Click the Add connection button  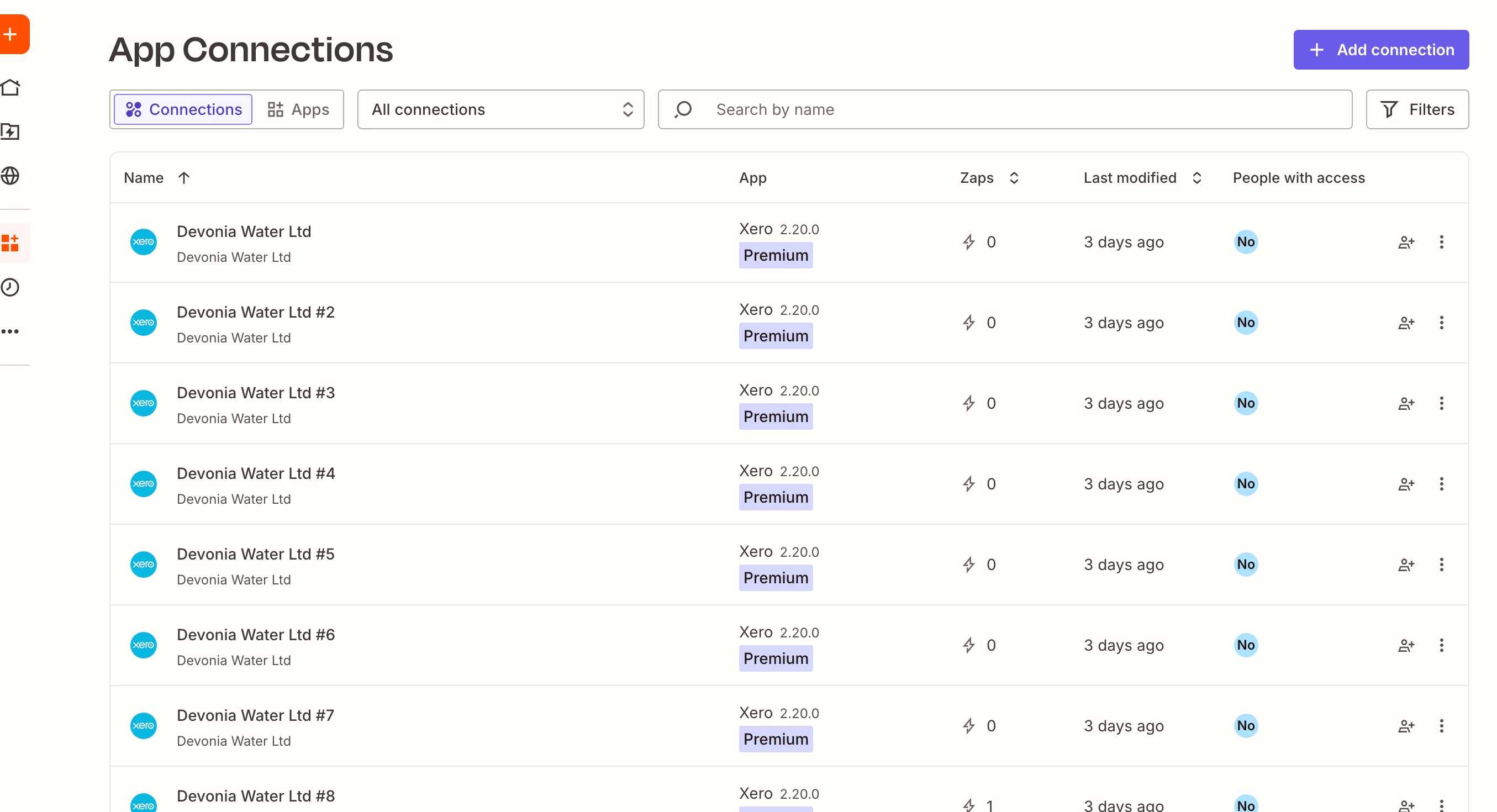click(x=1381, y=50)
